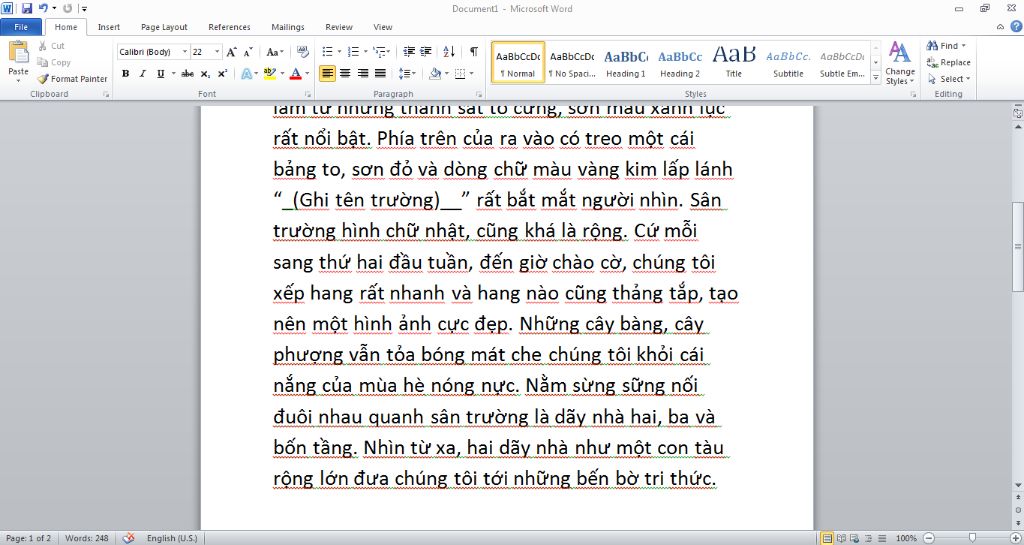Screen dimensions: 1024x545
Task: Apply the No Spacing style
Action: click(x=571, y=63)
